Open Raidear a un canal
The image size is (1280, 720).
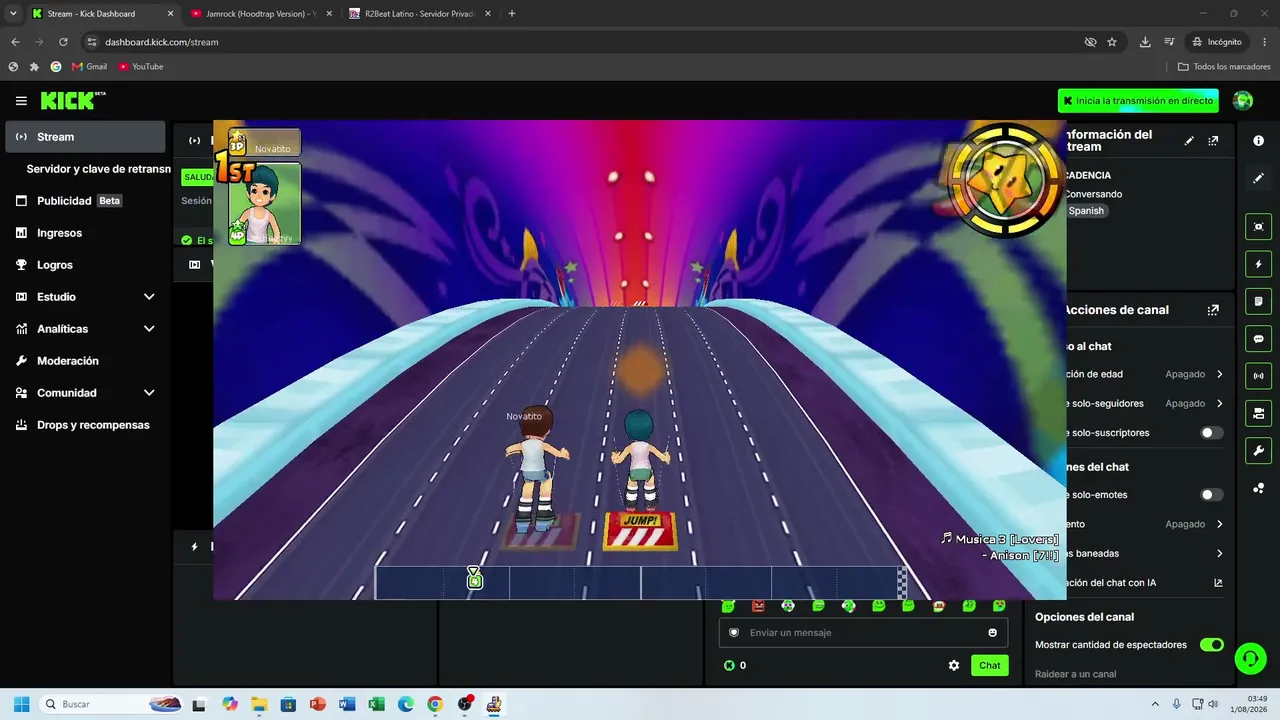pos(1076,674)
